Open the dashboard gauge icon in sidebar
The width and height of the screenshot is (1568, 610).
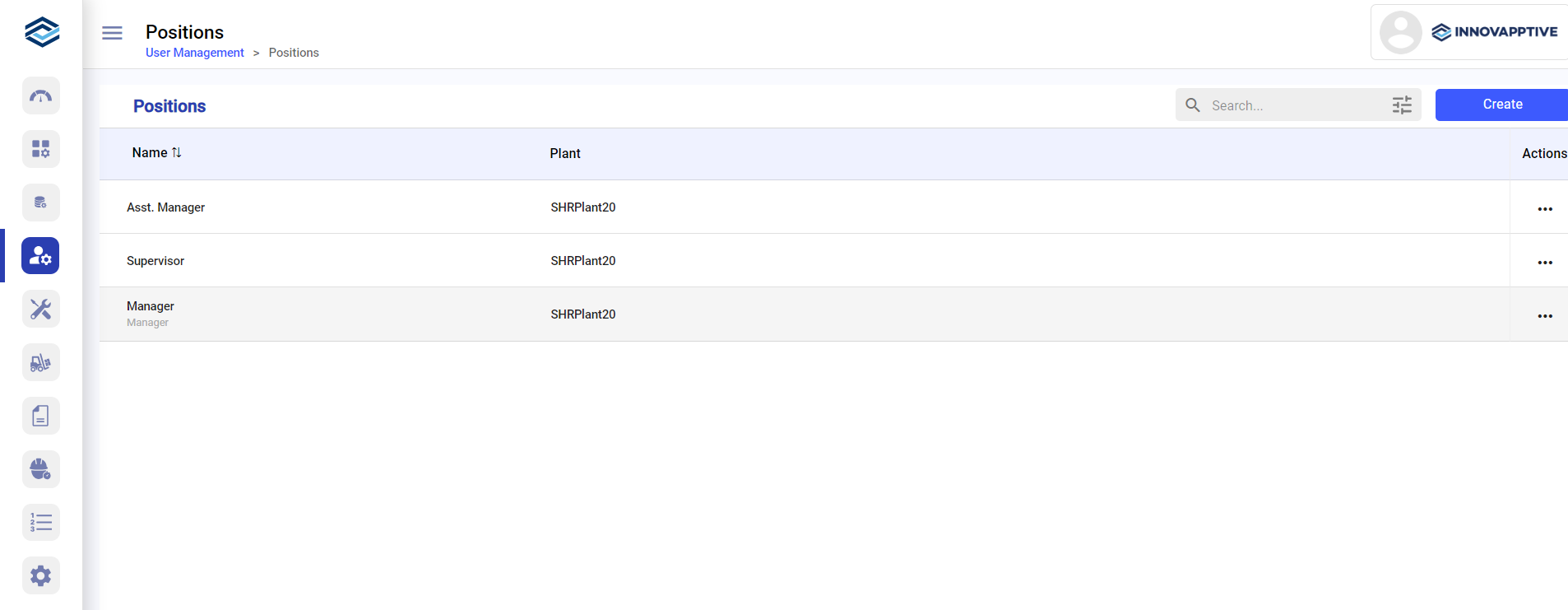(x=40, y=95)
